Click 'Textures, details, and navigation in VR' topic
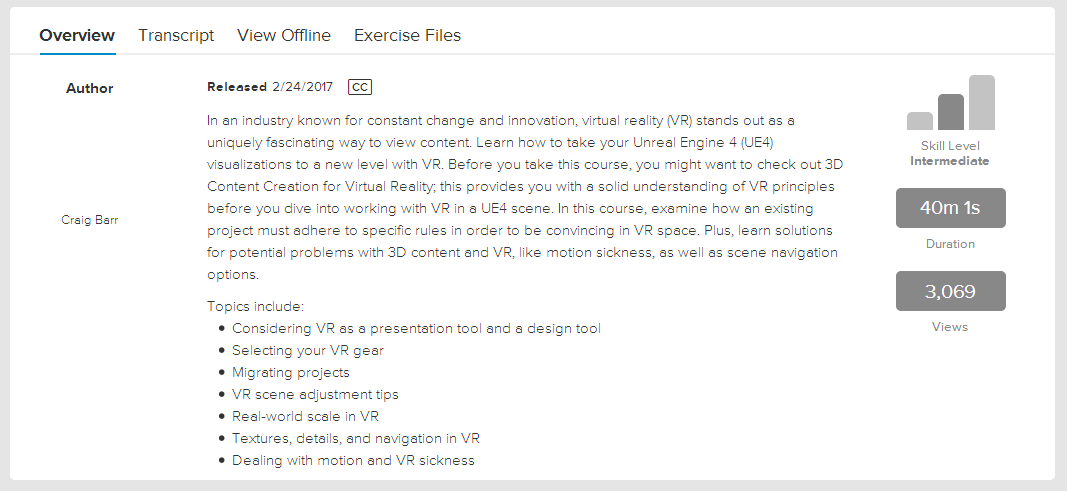Viewport: 1067px width, 491px height. point(356,438)
